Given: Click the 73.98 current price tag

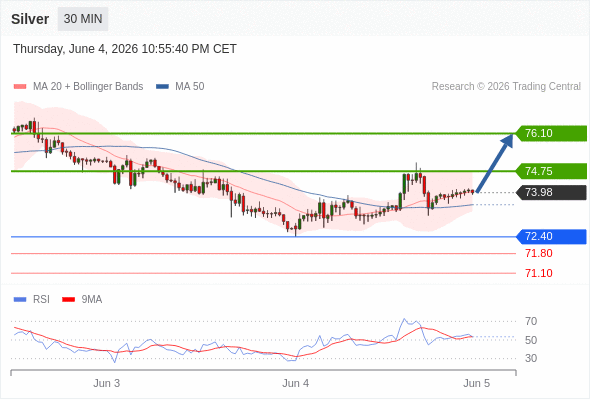Looking at the screenshot, I should (x=551, y=192).
